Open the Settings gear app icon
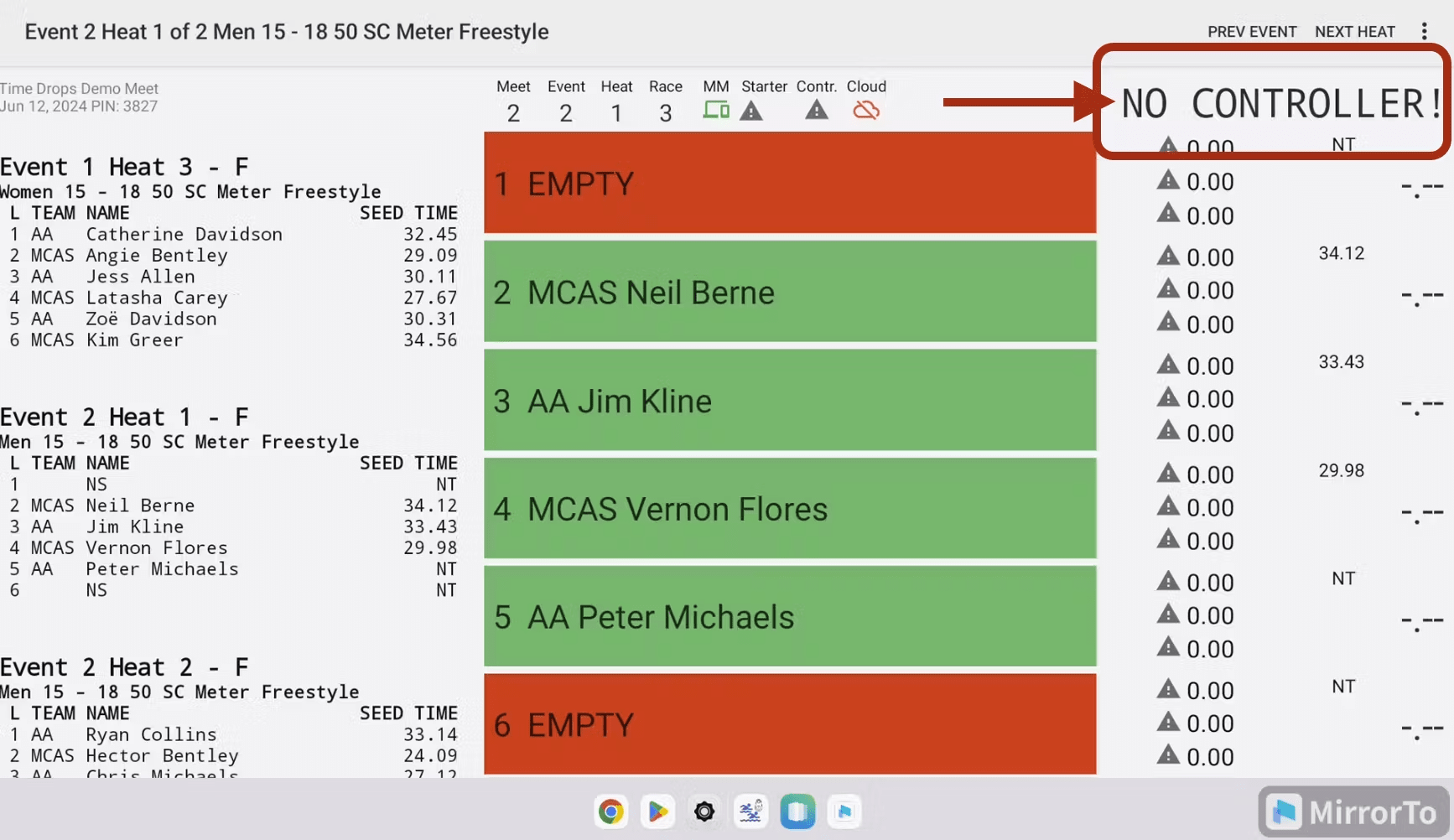1454x840 pixels. pos(704,811)
